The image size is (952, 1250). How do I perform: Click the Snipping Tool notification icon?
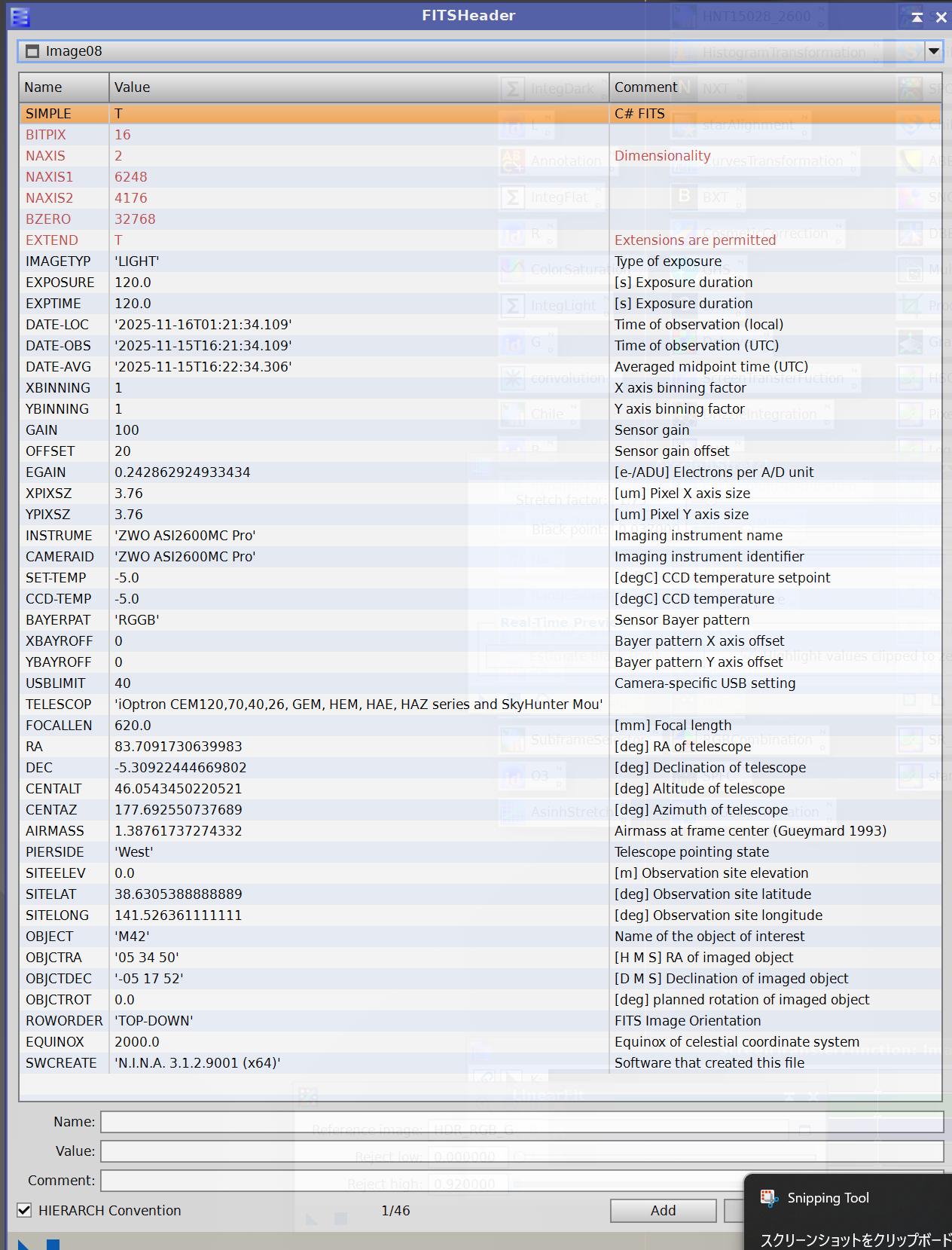click(769, 1197)
